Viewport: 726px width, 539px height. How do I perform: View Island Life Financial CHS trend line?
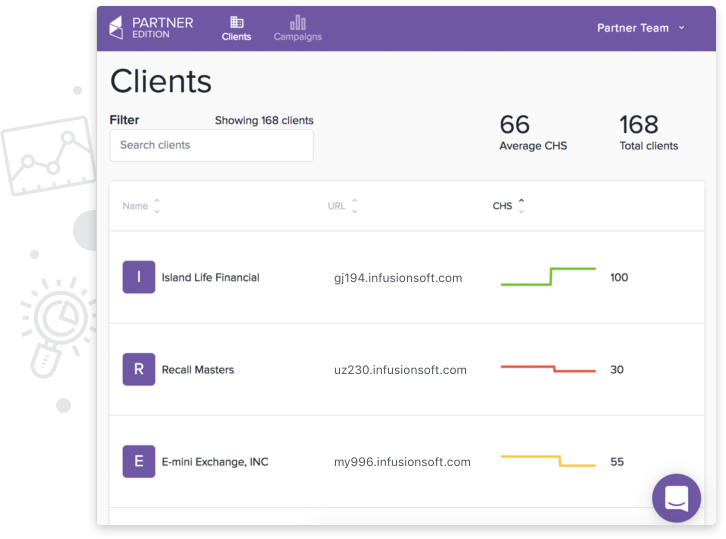pyautogui.click(x=548, y=276)
